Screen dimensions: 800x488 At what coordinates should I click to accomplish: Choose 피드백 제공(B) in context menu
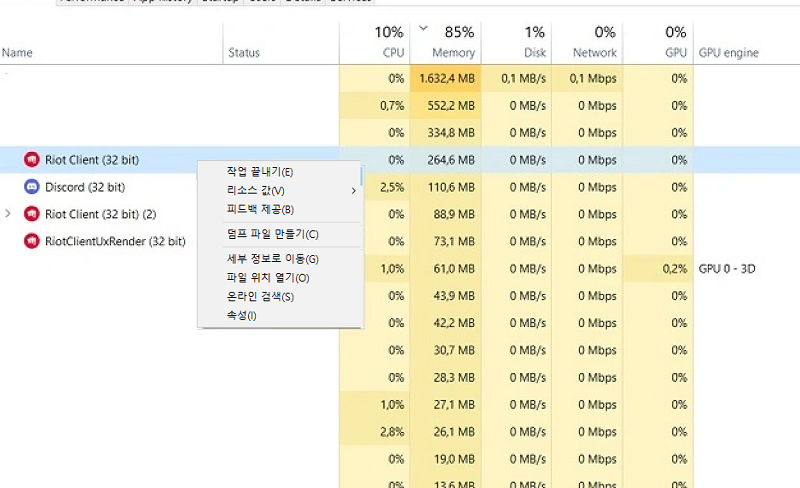click(x=260, y=210)
